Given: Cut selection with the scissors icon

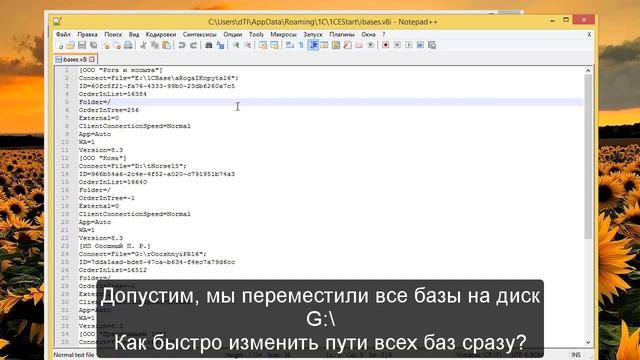Looking at the screenshot, I should tap(143, 45).
